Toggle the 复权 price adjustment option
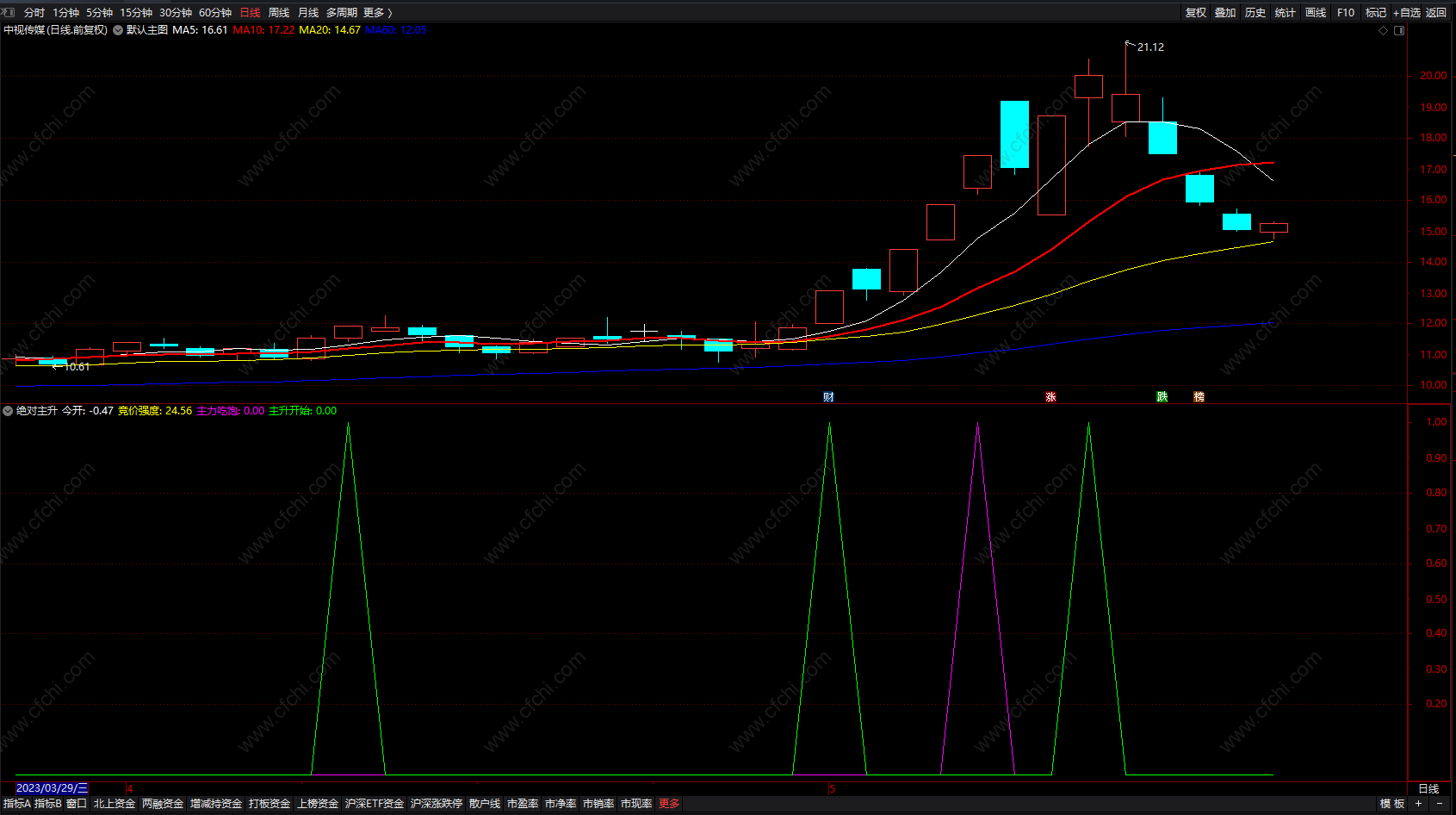The height and width of the screenshot is (815, 1456). click(1196, 13)
